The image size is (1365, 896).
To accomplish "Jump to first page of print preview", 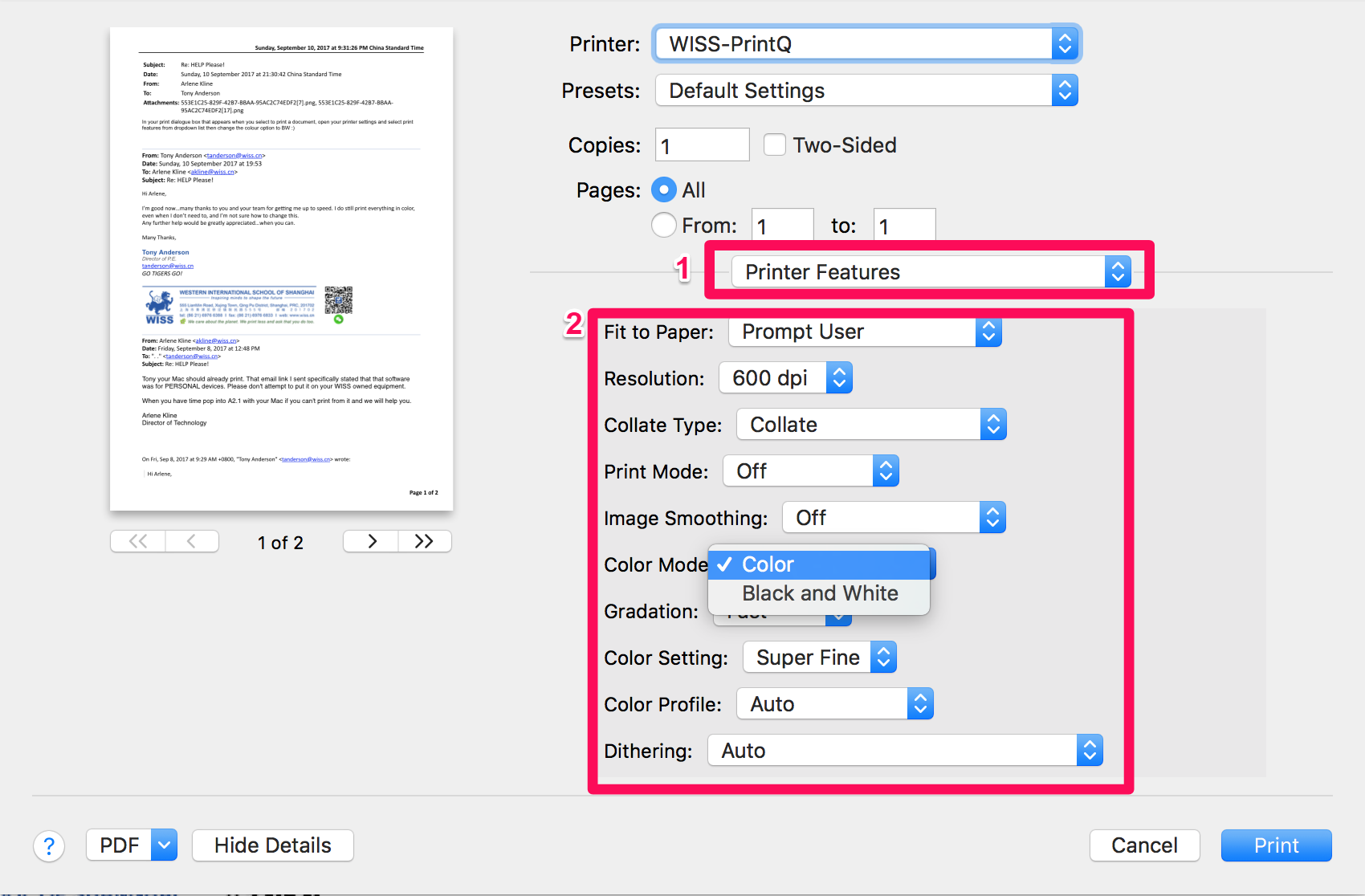I will (136, 541).
